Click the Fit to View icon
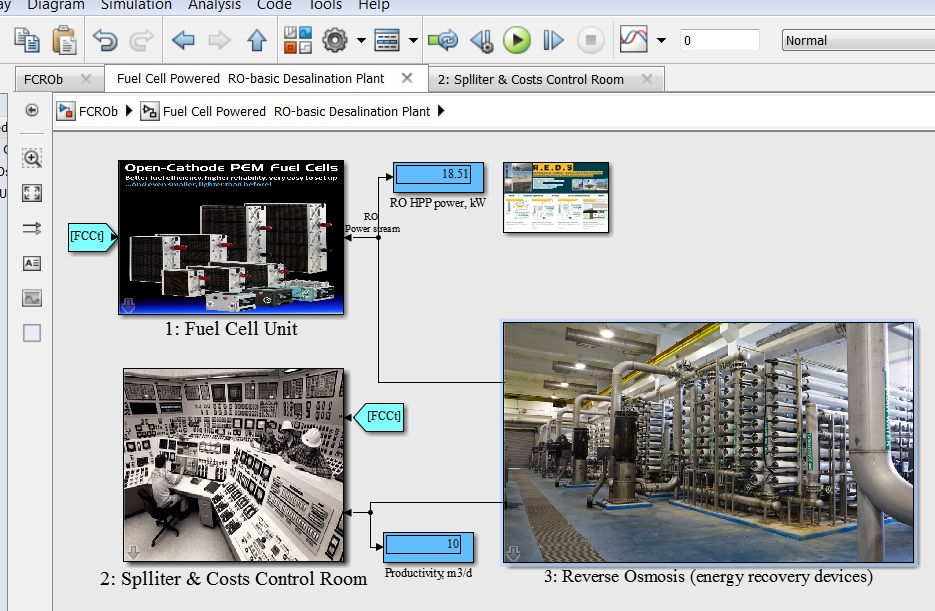The width and height of the screenshot is (935, 611). pos(32,193)
